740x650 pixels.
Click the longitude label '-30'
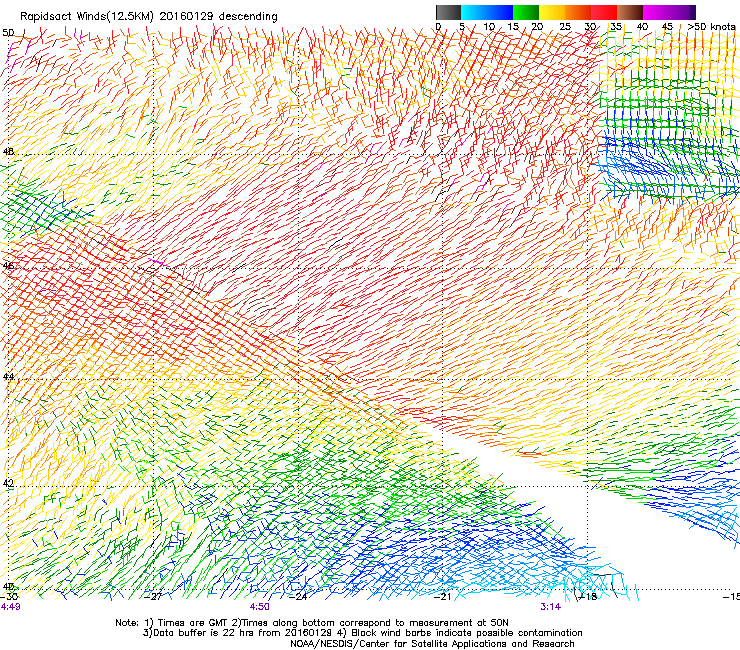point(9,597)
